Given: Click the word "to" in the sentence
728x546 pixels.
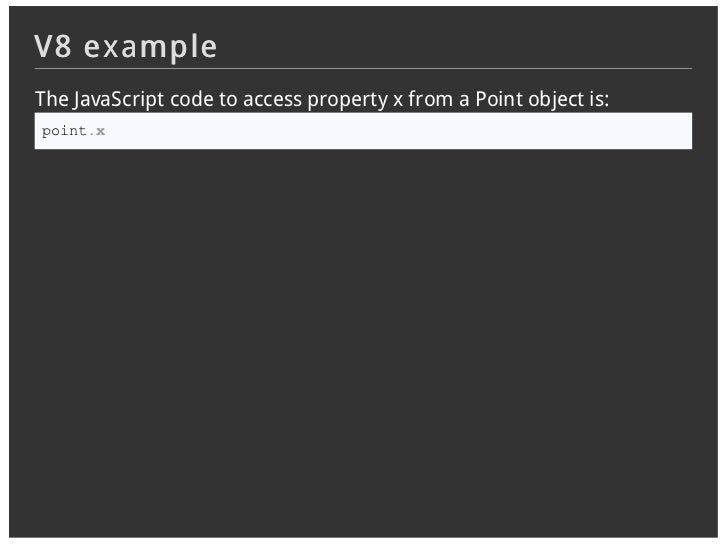Looking at the screenshot, I should coord(228,99).
